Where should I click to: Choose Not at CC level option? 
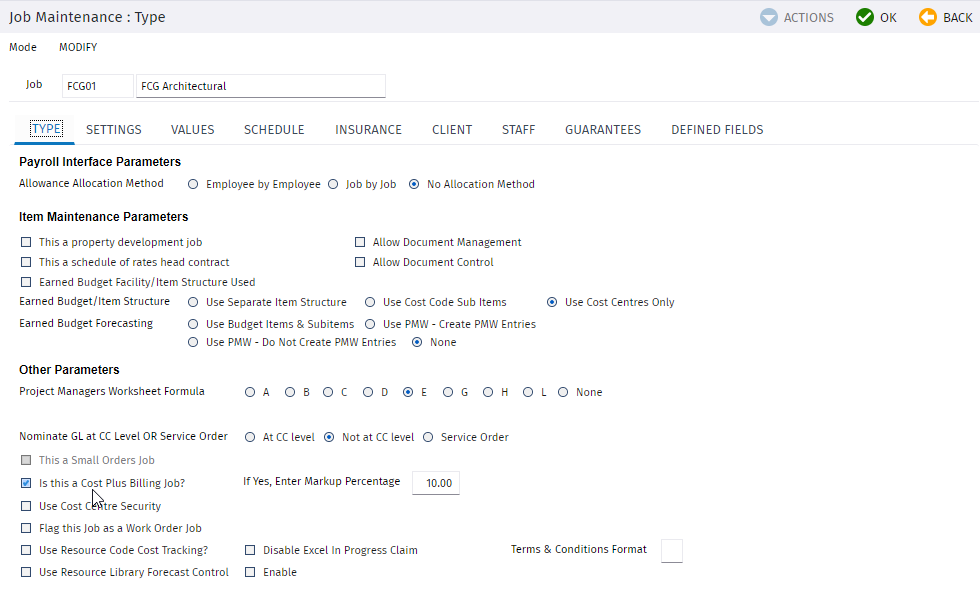click(x=329, y=437)
